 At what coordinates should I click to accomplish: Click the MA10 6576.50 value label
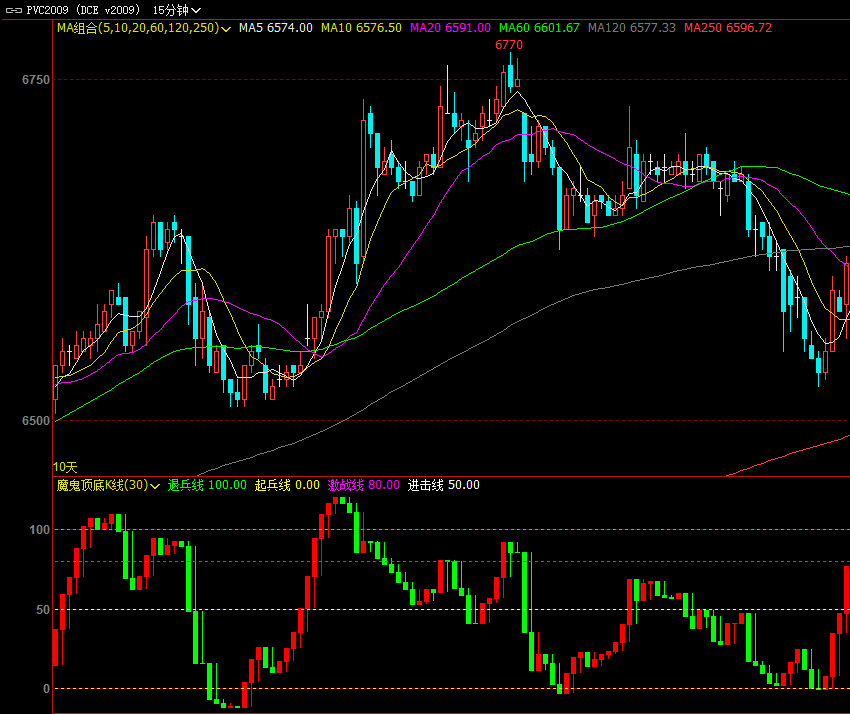click(x=361, y=28)
